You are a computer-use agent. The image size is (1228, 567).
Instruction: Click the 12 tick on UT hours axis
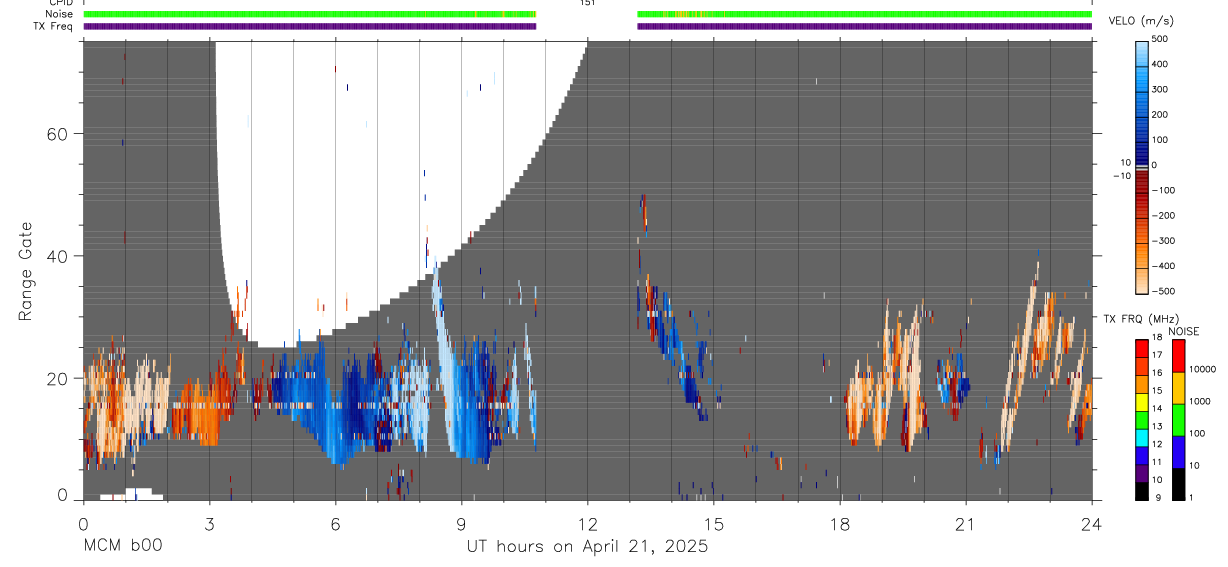pos(587,524)
